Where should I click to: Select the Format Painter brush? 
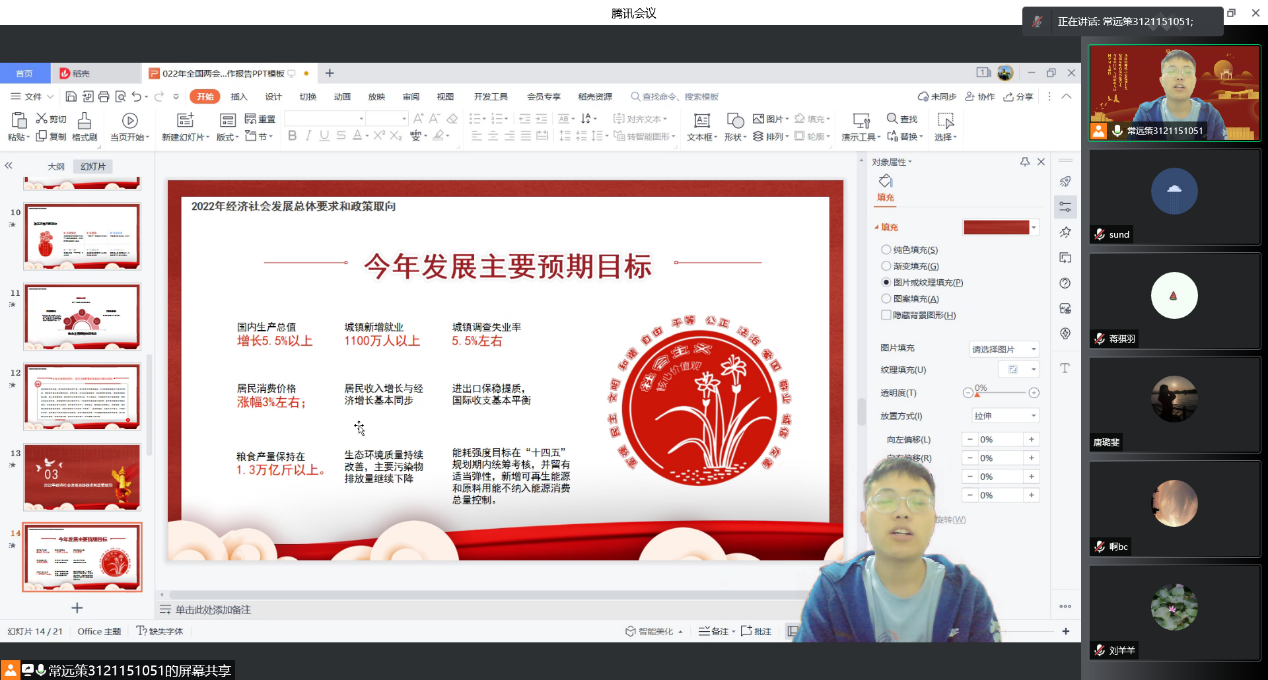[x=84, y=121]
